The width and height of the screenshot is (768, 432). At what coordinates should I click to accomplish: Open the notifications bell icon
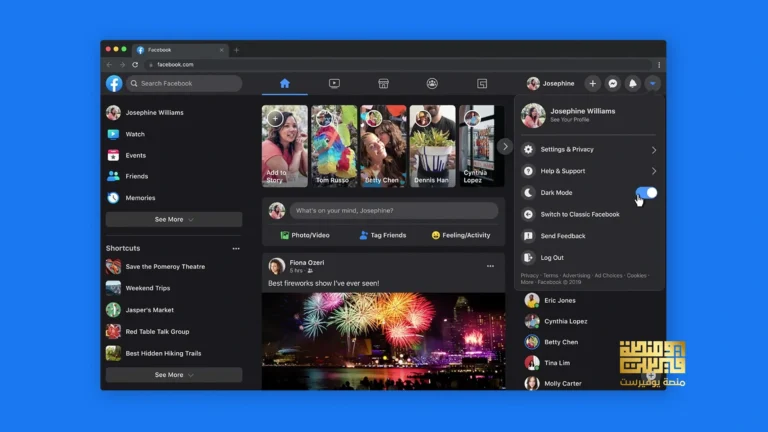pos(632,84)
